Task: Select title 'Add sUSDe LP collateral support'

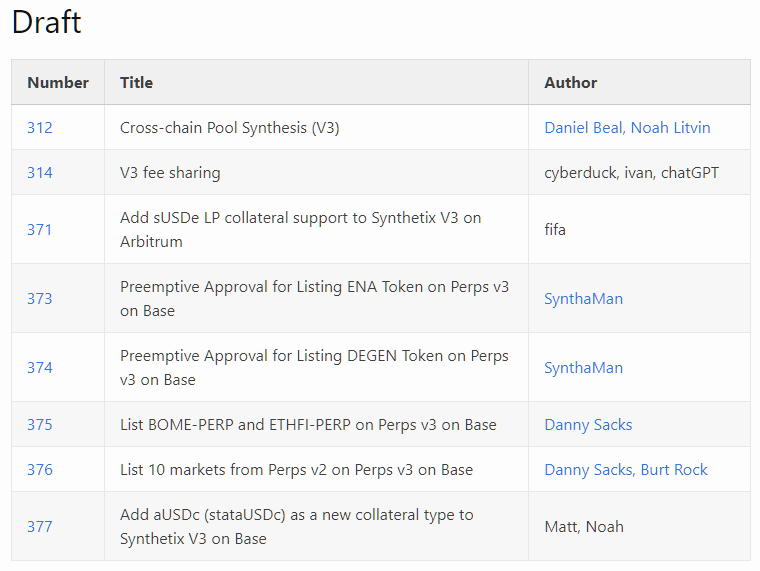Action: [301, 229]
